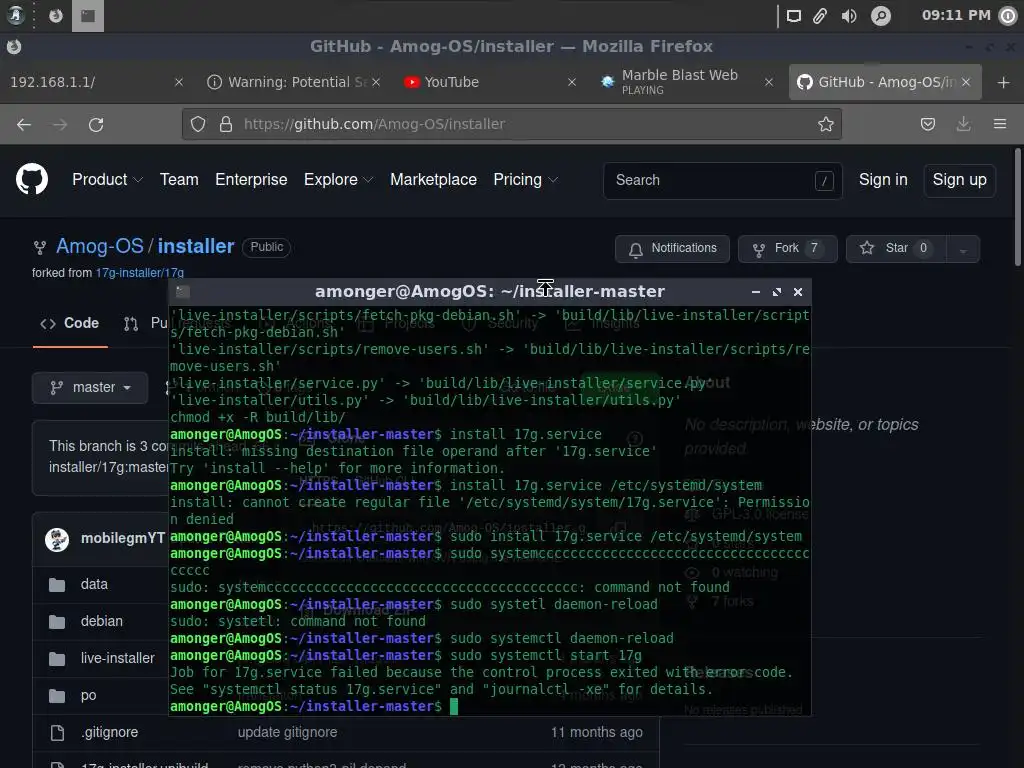
Task: Close the Marble Blast Web tab
Action: pyautogui.click(x=769, y=82)
